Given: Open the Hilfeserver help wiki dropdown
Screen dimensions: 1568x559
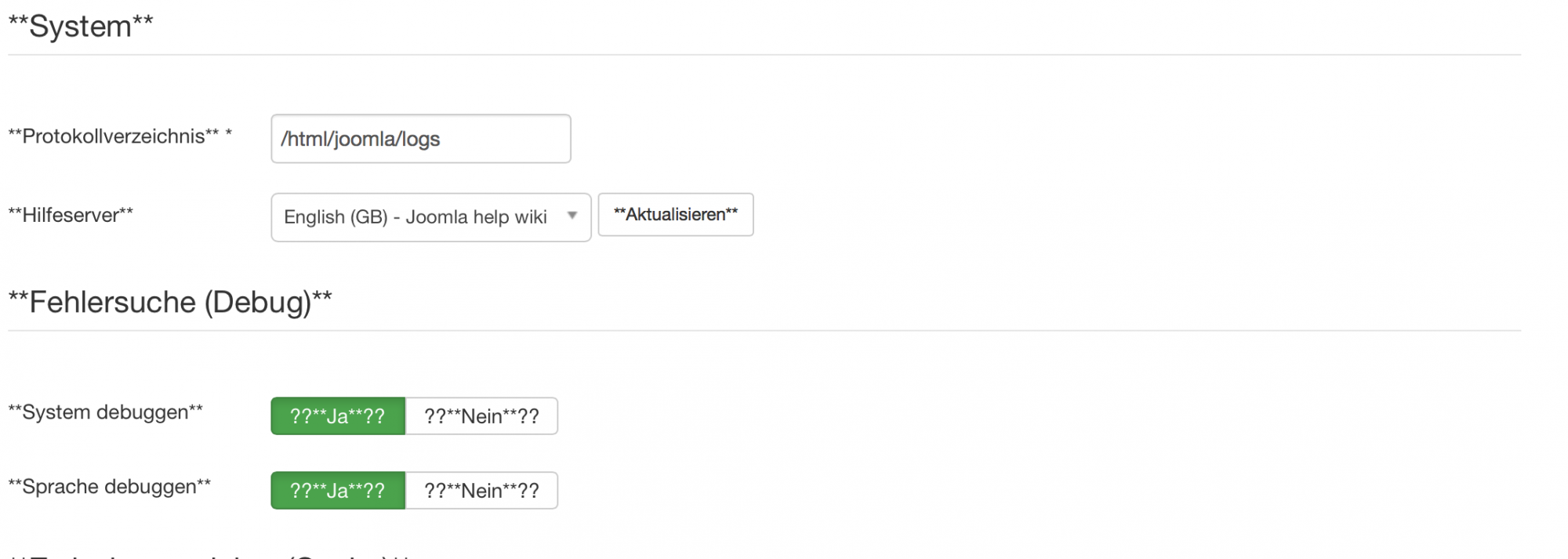Looking at the screenshot, I should (x=430, y=217).
